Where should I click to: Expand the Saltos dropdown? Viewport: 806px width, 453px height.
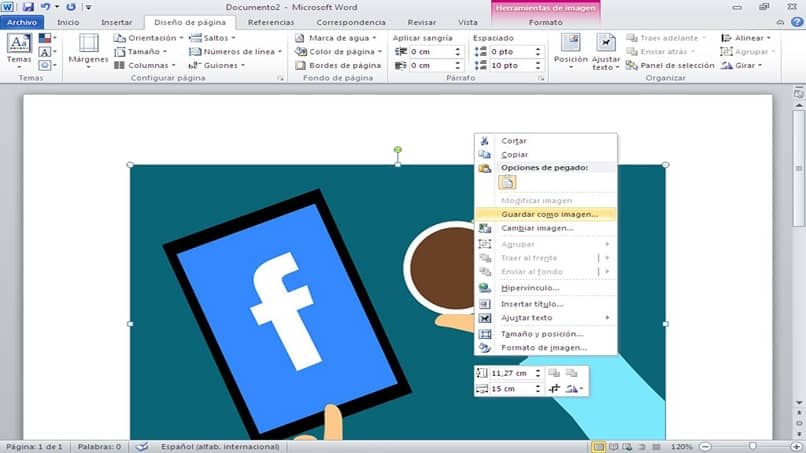(x=212, y=38)
